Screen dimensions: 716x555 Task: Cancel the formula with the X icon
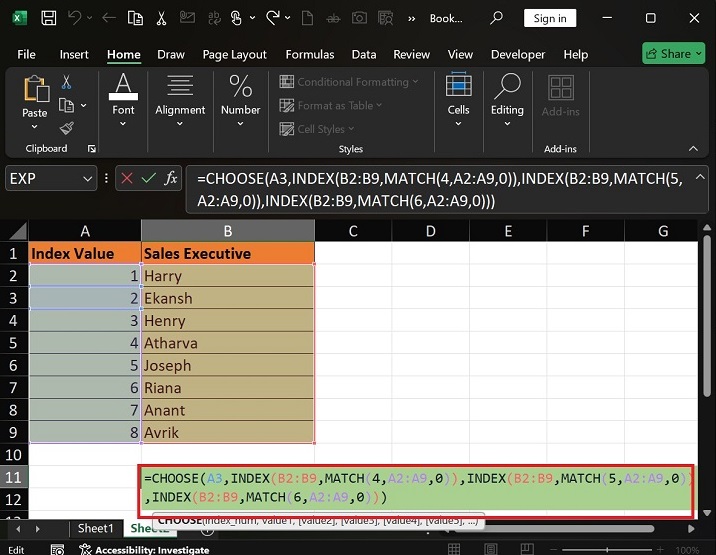tap(127, 178)
